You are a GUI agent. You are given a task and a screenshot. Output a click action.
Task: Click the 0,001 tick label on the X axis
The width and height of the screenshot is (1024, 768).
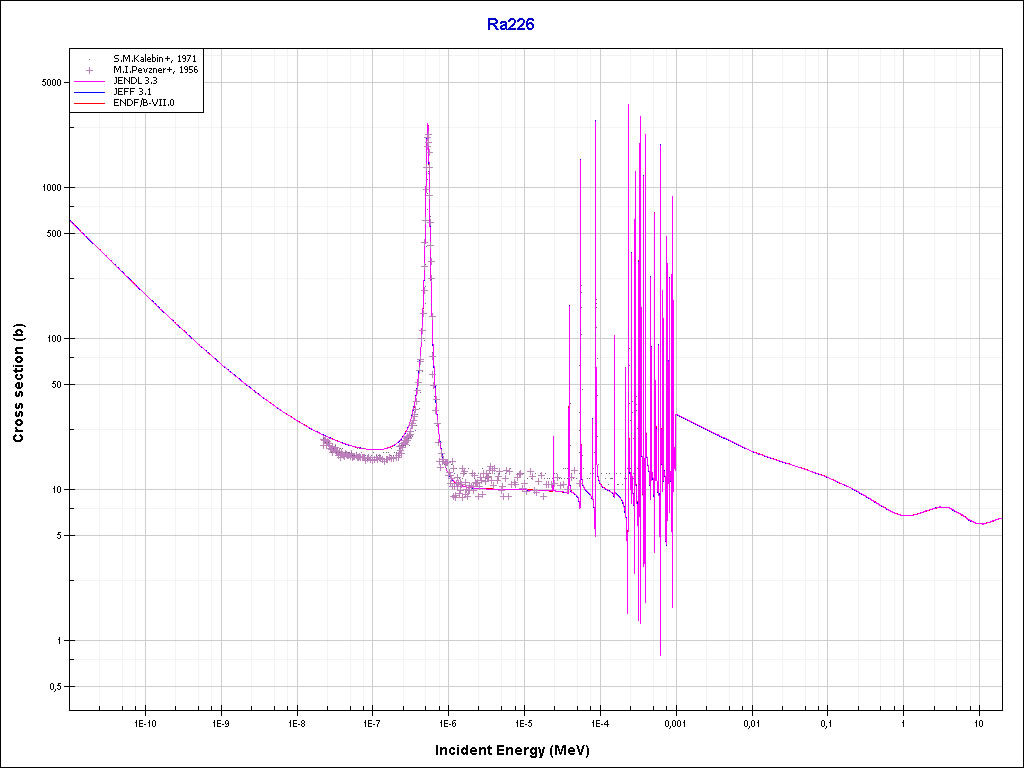point(676,723)
